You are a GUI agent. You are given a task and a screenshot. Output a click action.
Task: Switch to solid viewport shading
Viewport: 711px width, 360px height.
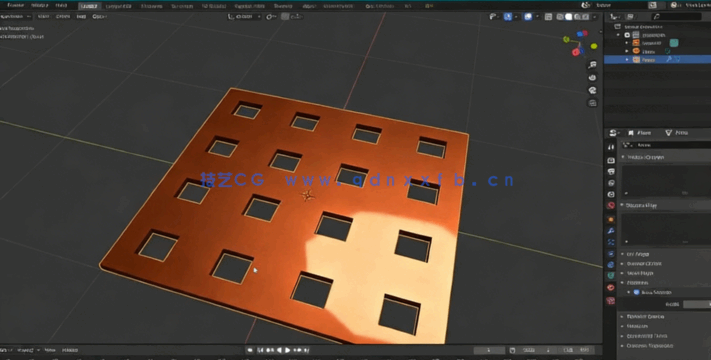pos(569,16)
